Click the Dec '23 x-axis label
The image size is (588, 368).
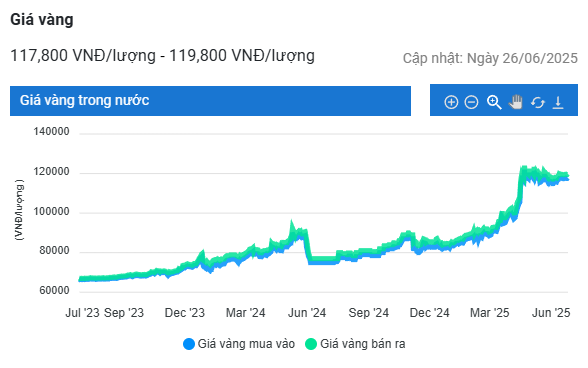185,313
